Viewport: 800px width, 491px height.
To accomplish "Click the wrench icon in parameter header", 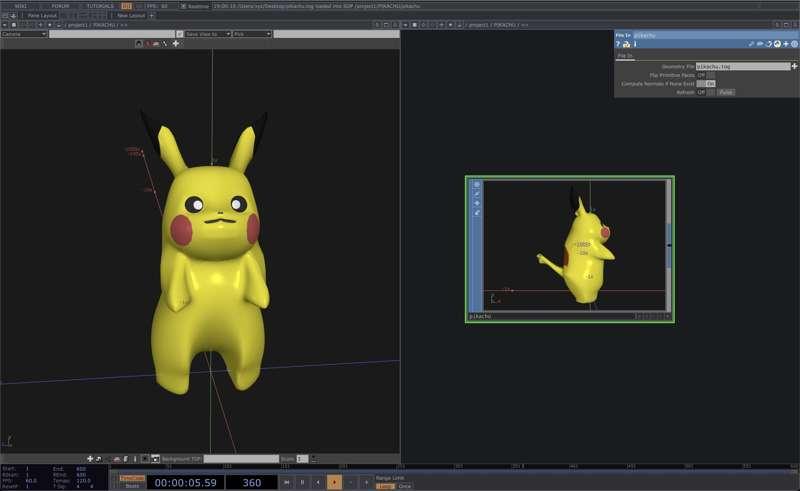I will point(751,44).
